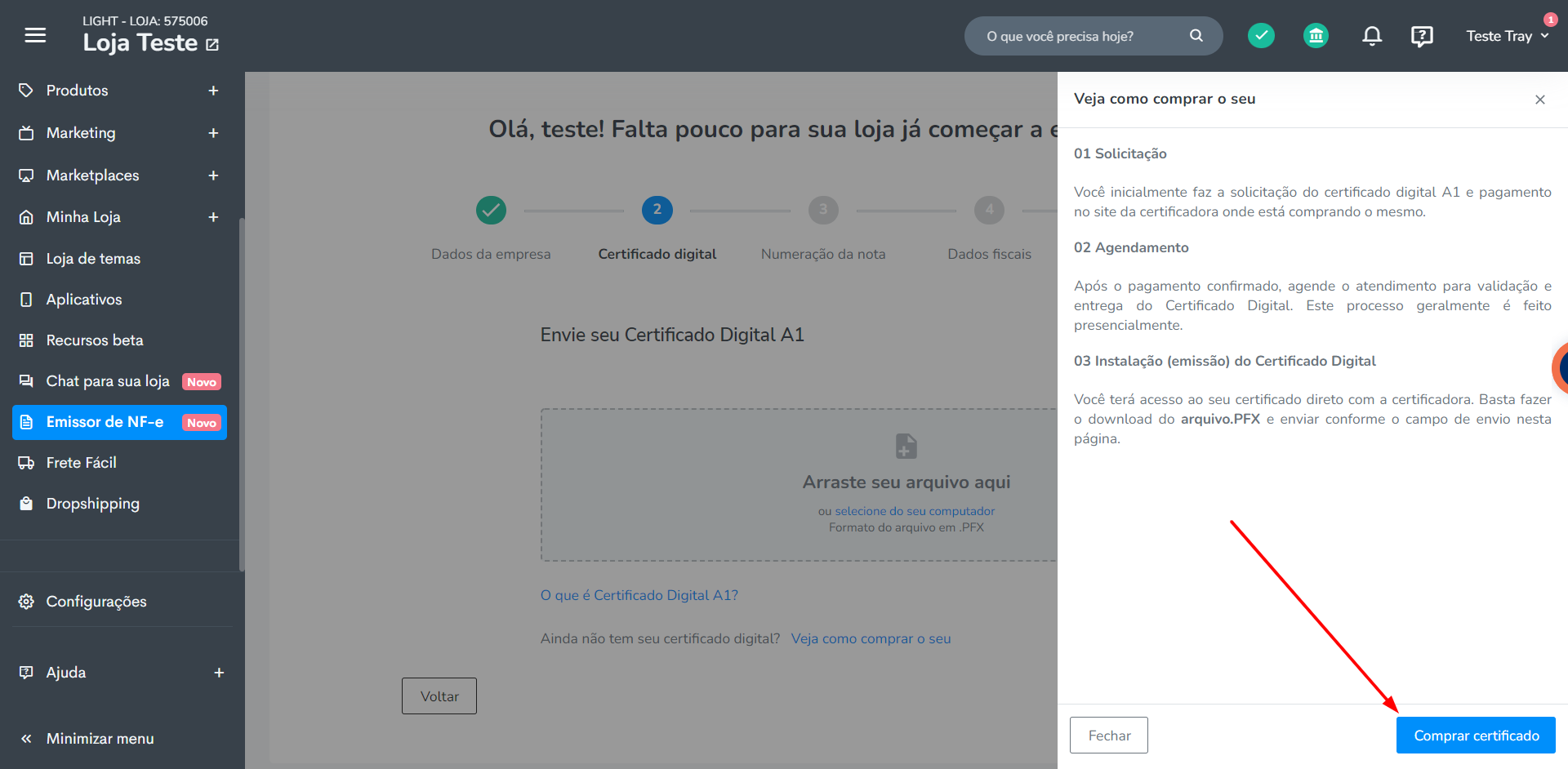Open the hamburger menu icon
Image resolution: width=1568 pixels, height=769 pixels.
[x=35, y=35]
